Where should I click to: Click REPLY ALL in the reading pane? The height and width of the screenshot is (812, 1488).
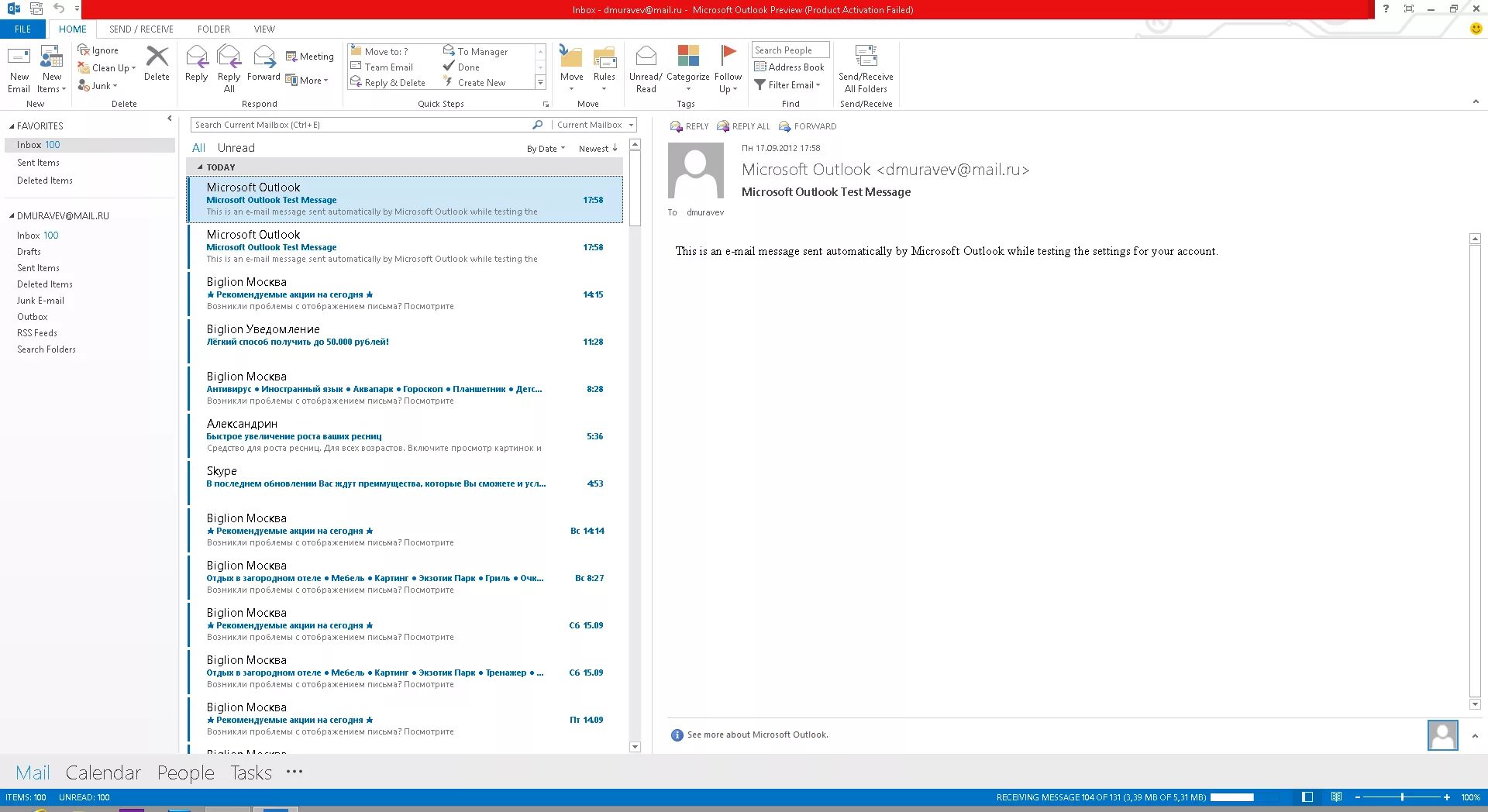click(x=743, y=126)
